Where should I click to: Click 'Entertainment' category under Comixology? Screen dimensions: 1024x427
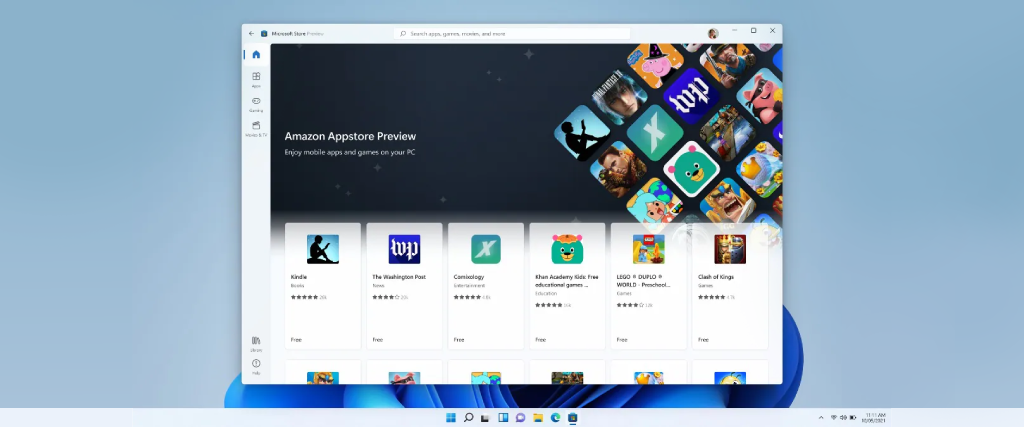(470, 285)
